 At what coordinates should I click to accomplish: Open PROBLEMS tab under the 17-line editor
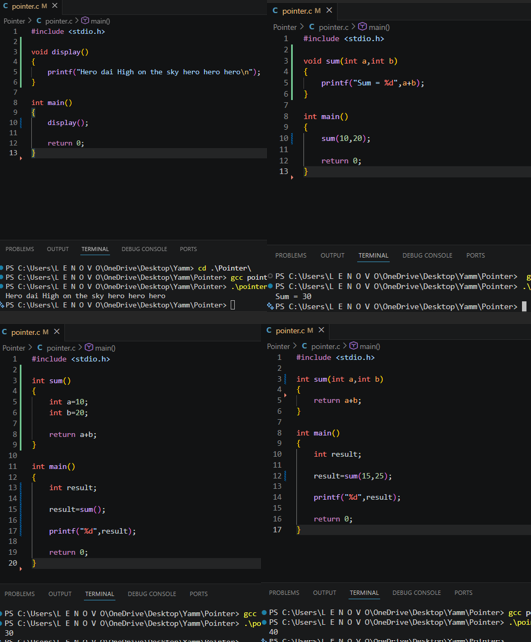pyautogui.click(x=284, y=592)
